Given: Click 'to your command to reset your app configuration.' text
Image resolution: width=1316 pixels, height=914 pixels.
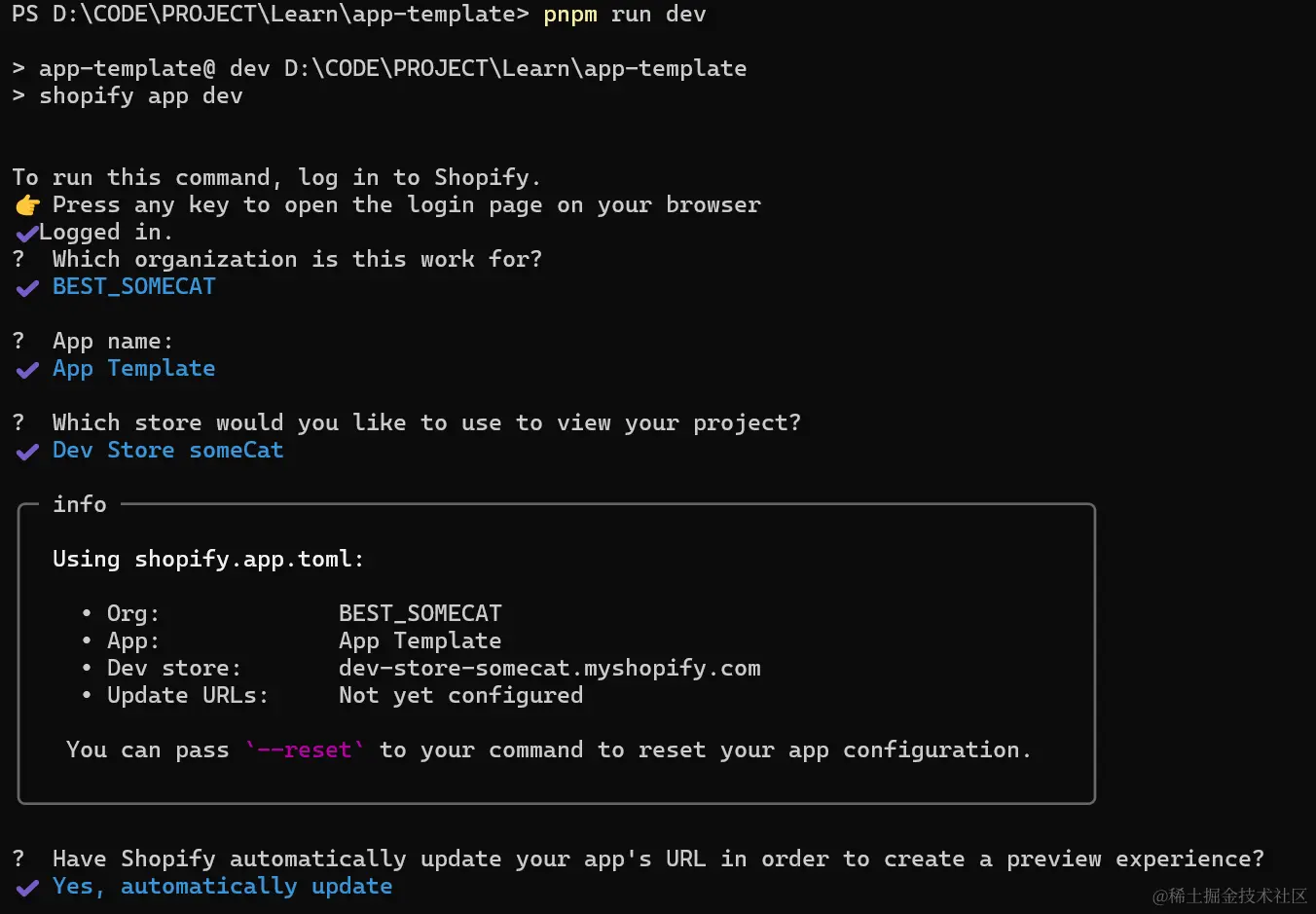Looking at the screenshot, I should tap(705, 750).
